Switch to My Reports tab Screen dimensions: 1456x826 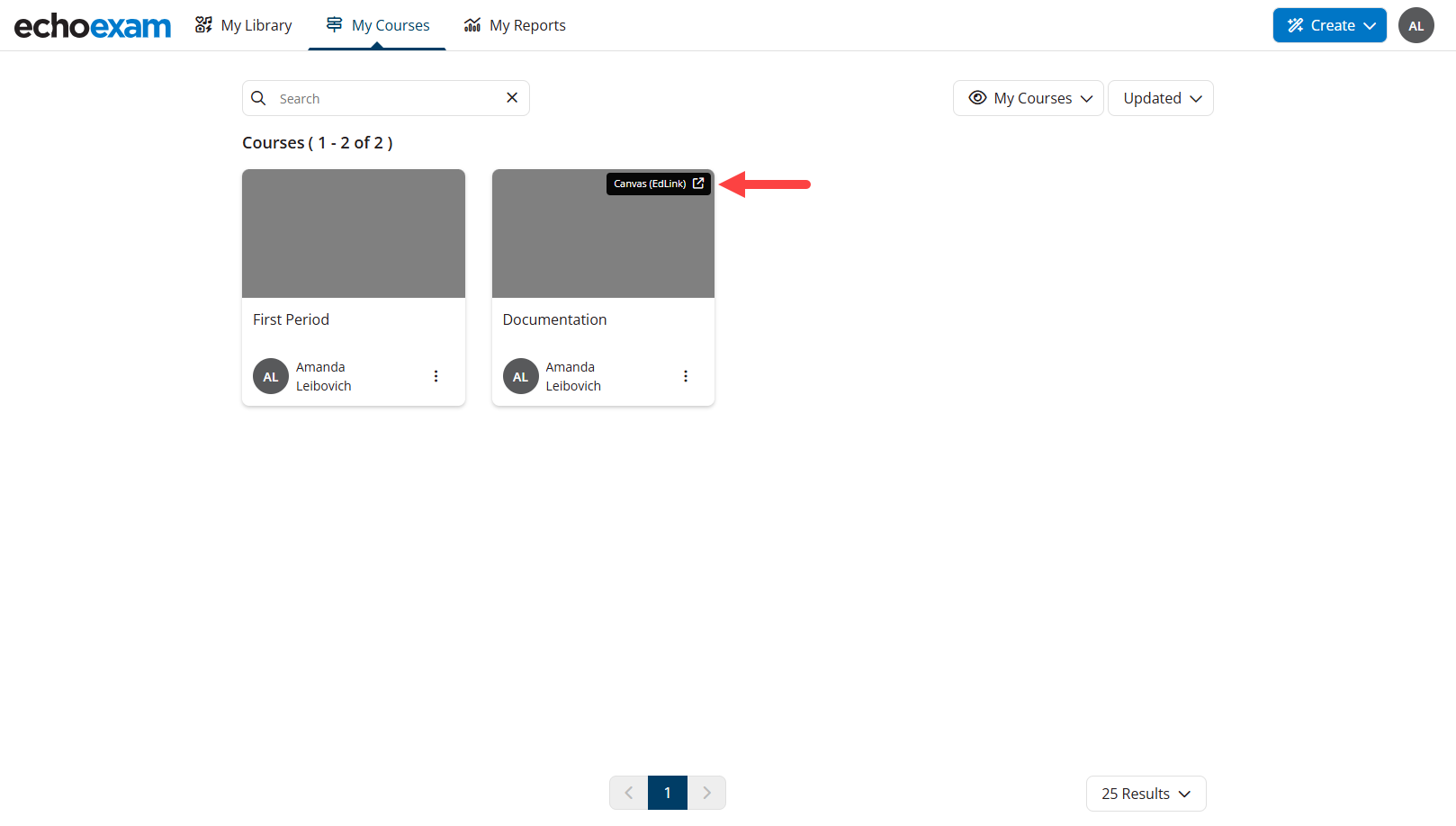[x=515, y=25]
